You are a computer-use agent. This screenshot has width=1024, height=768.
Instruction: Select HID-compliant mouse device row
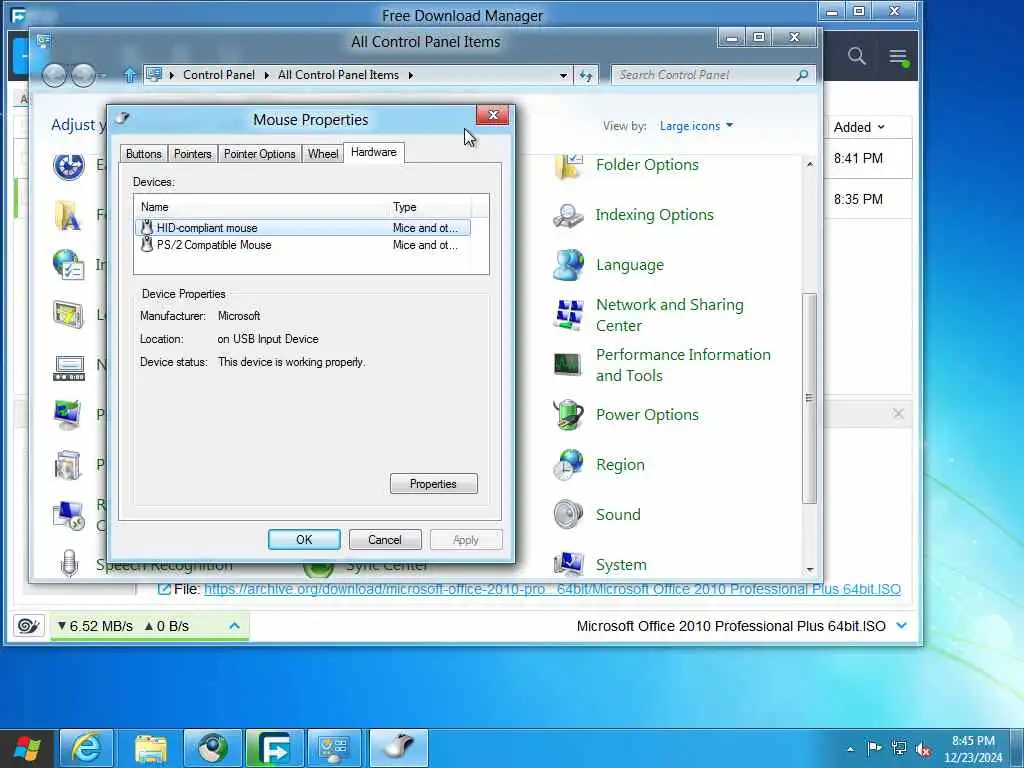pos(302,228)
